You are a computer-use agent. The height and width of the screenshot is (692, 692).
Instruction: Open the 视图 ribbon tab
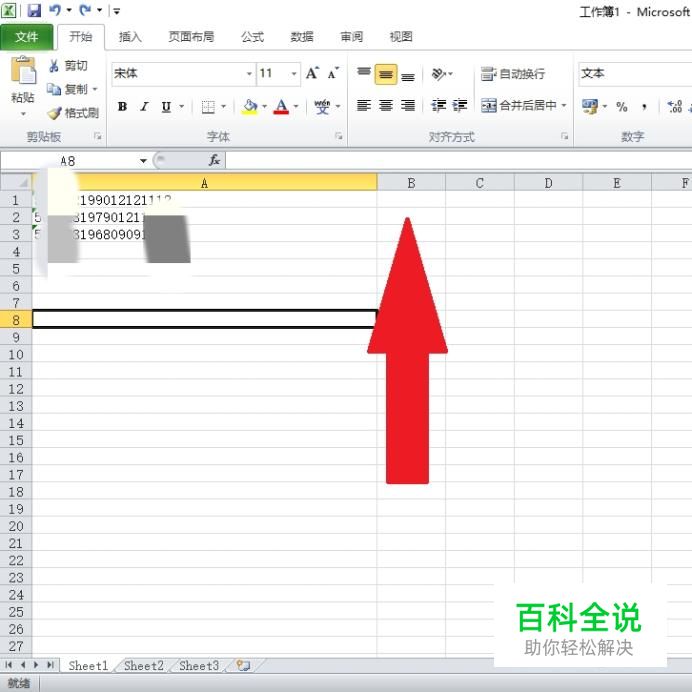401,37
